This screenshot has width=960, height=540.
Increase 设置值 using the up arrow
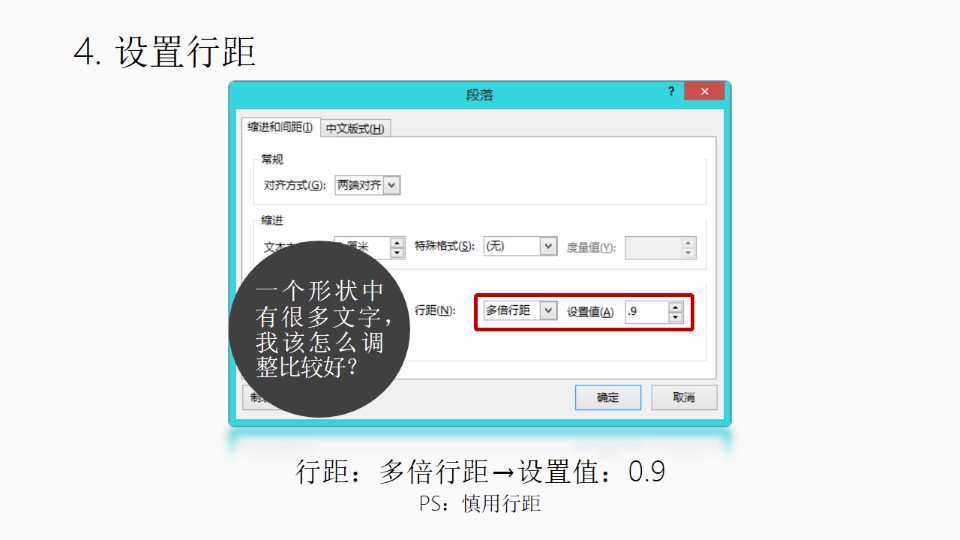click(675, 307)
